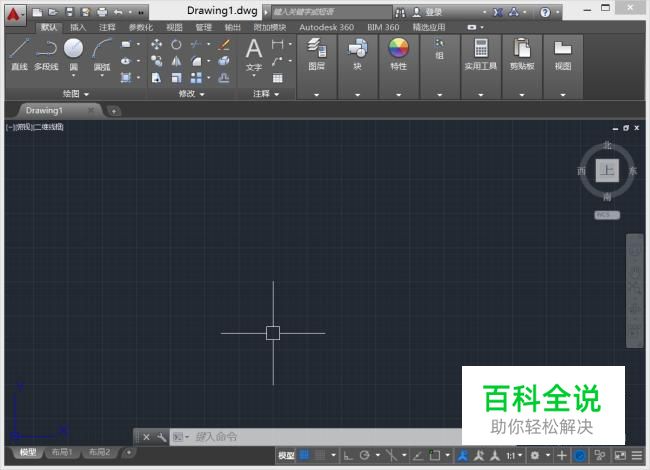This screenshot has width=650, height=470.
Task: Toggle polar tracking in status bar
Action: coord(364,455)
